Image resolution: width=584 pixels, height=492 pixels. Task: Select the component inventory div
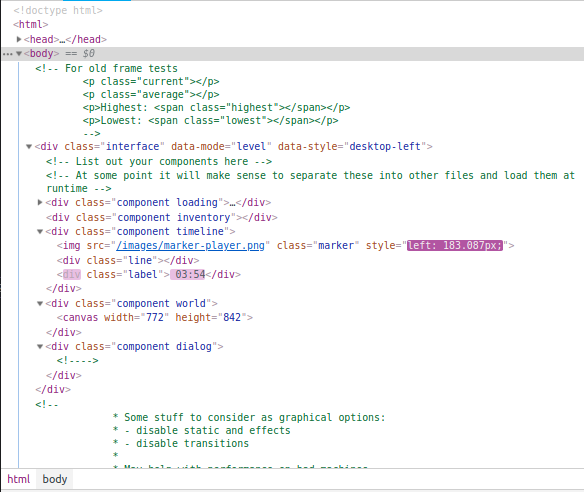pos(162,217)
